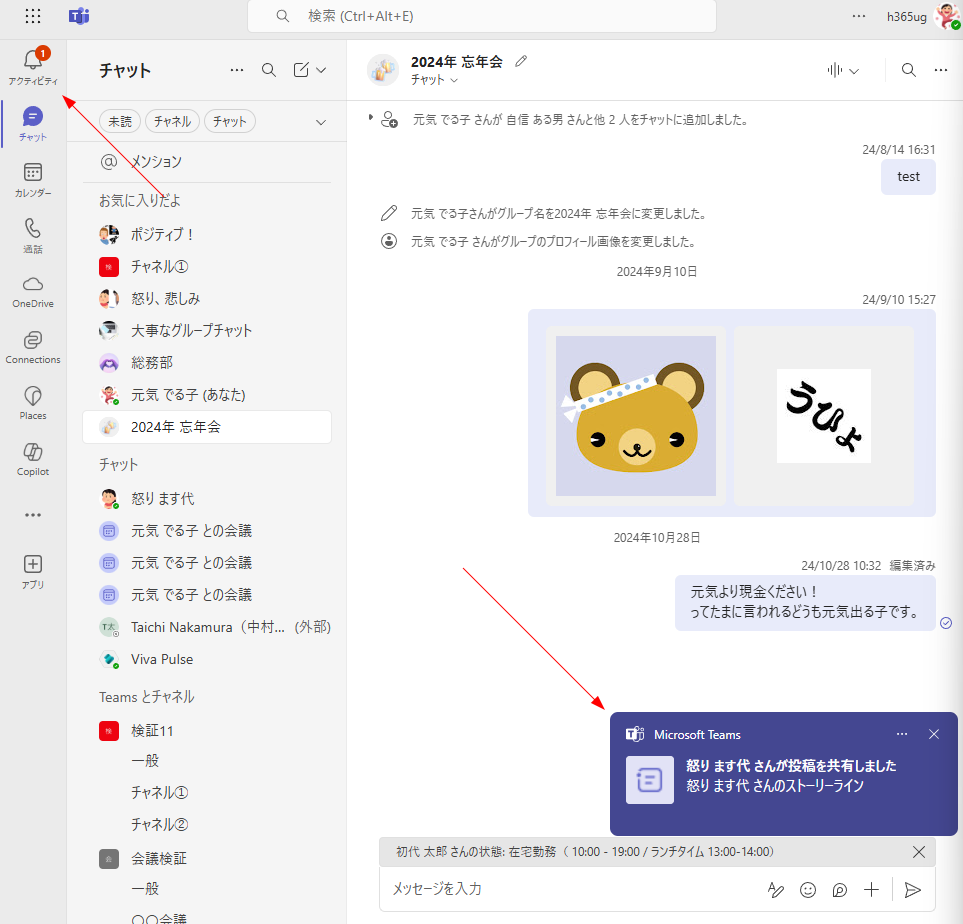
Task: Dismiss the Microsoft Teams notification toast
Action: tap(934, 734)
